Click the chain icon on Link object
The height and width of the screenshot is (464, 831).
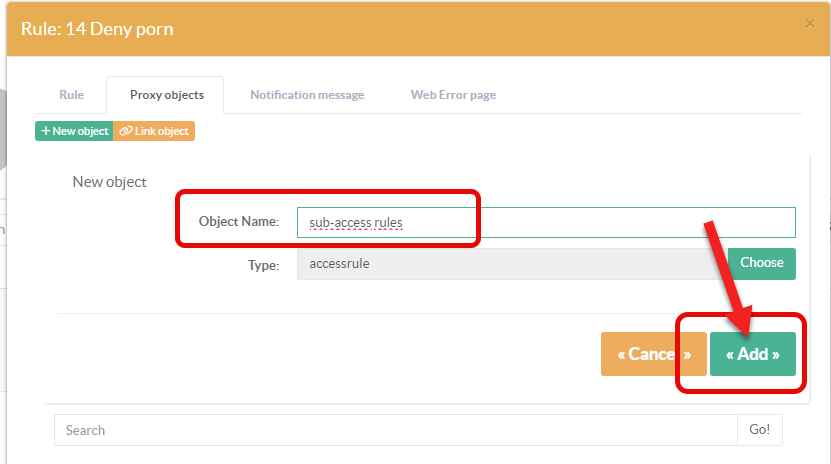[x=125, y=131]
